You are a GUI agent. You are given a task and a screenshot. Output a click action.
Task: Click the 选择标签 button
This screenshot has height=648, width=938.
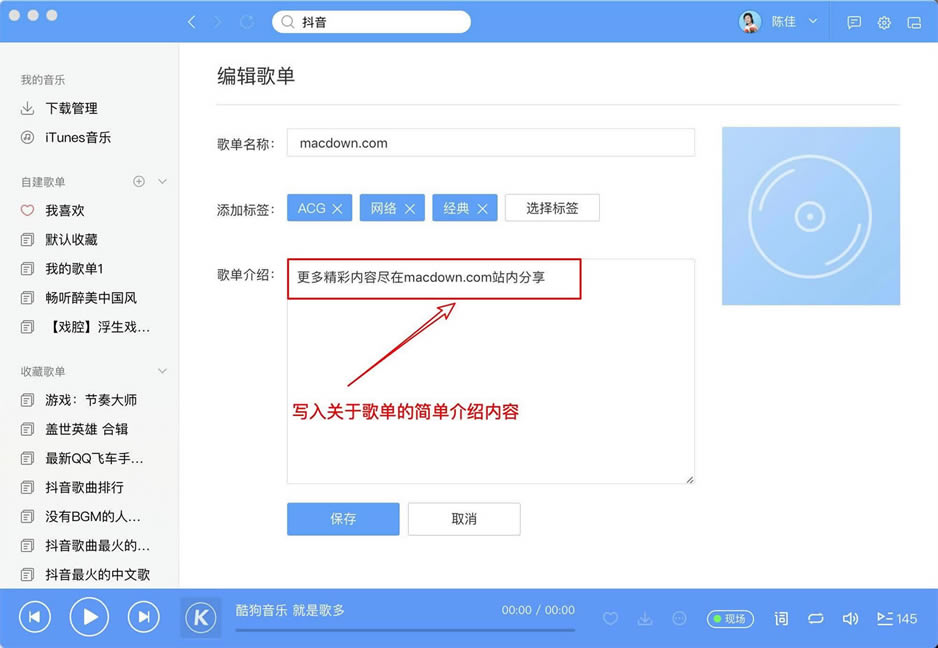click(x=552, y=208)
